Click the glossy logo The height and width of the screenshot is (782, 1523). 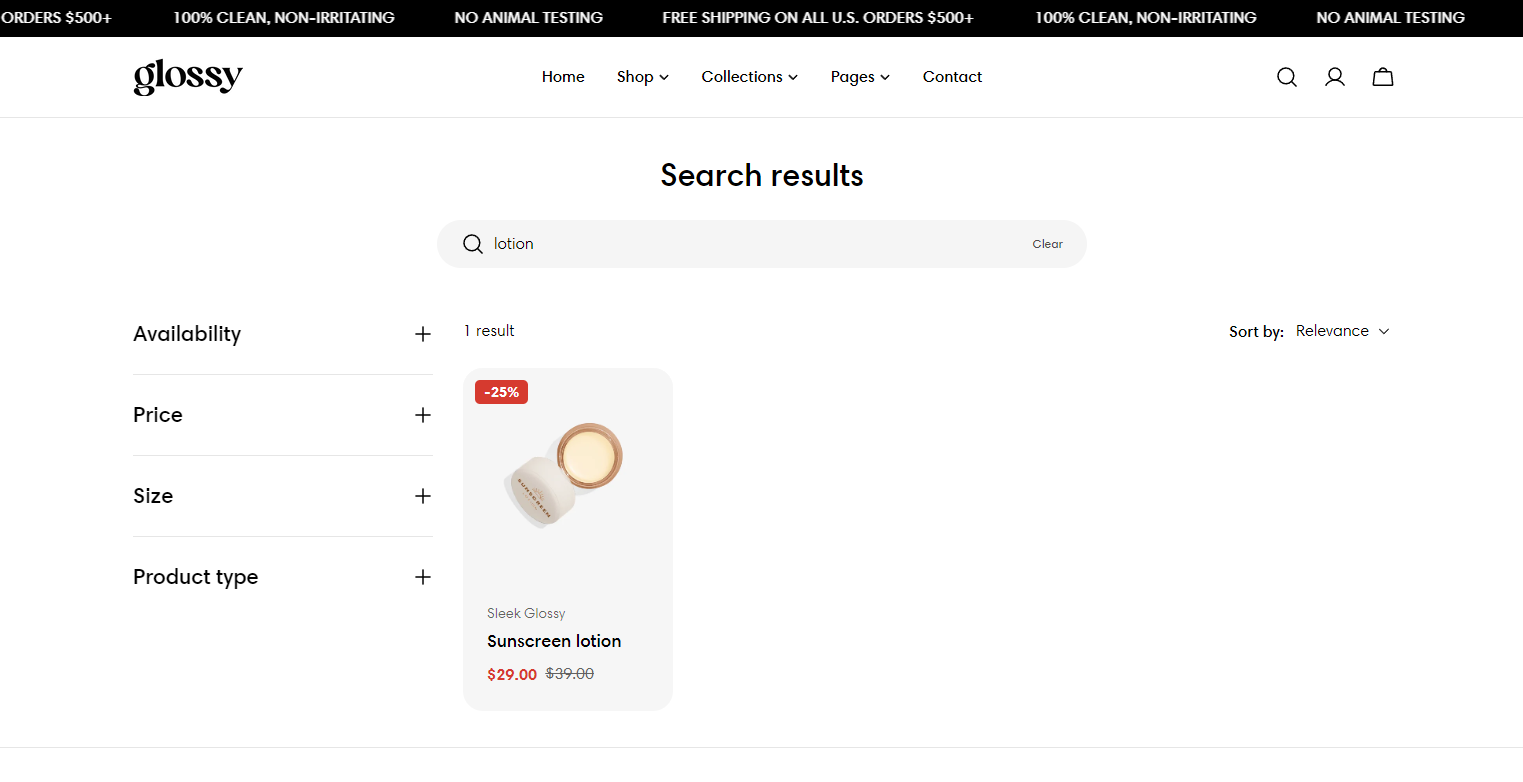[188, 77]
